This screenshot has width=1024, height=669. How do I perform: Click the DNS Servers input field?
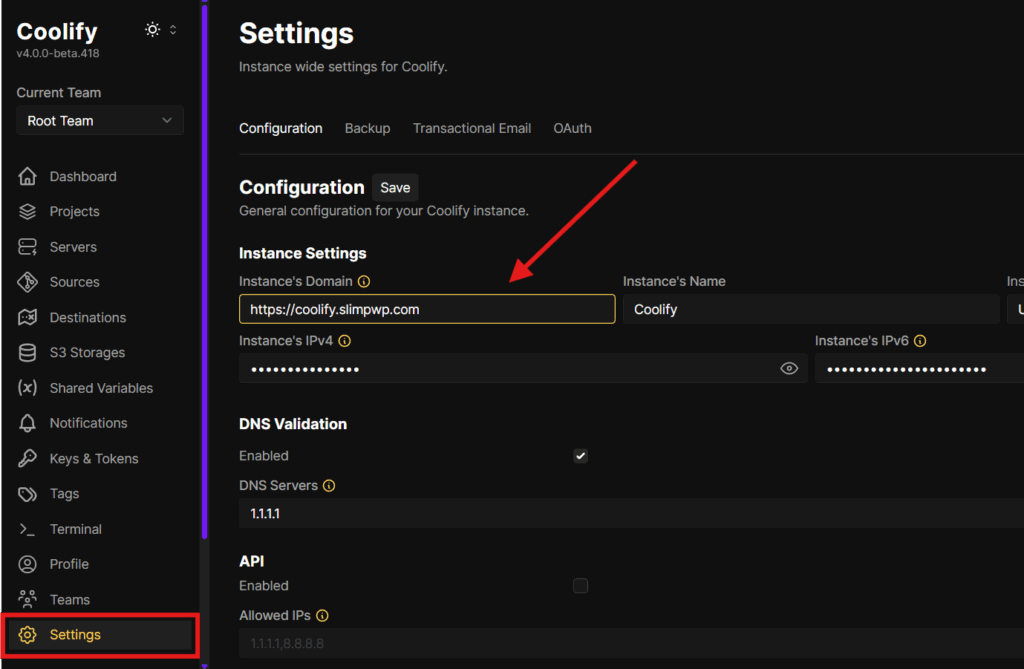pos(632,514)
